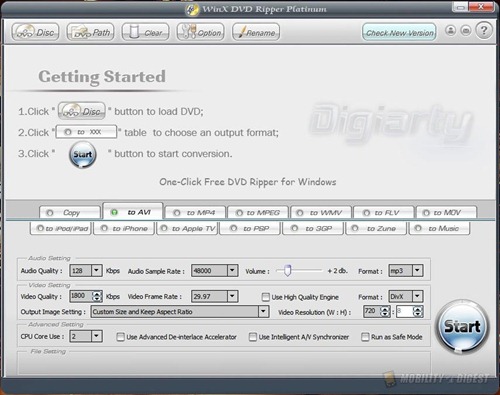Select the to WMV output tab

pyautogui.click(x=321, y=213)
